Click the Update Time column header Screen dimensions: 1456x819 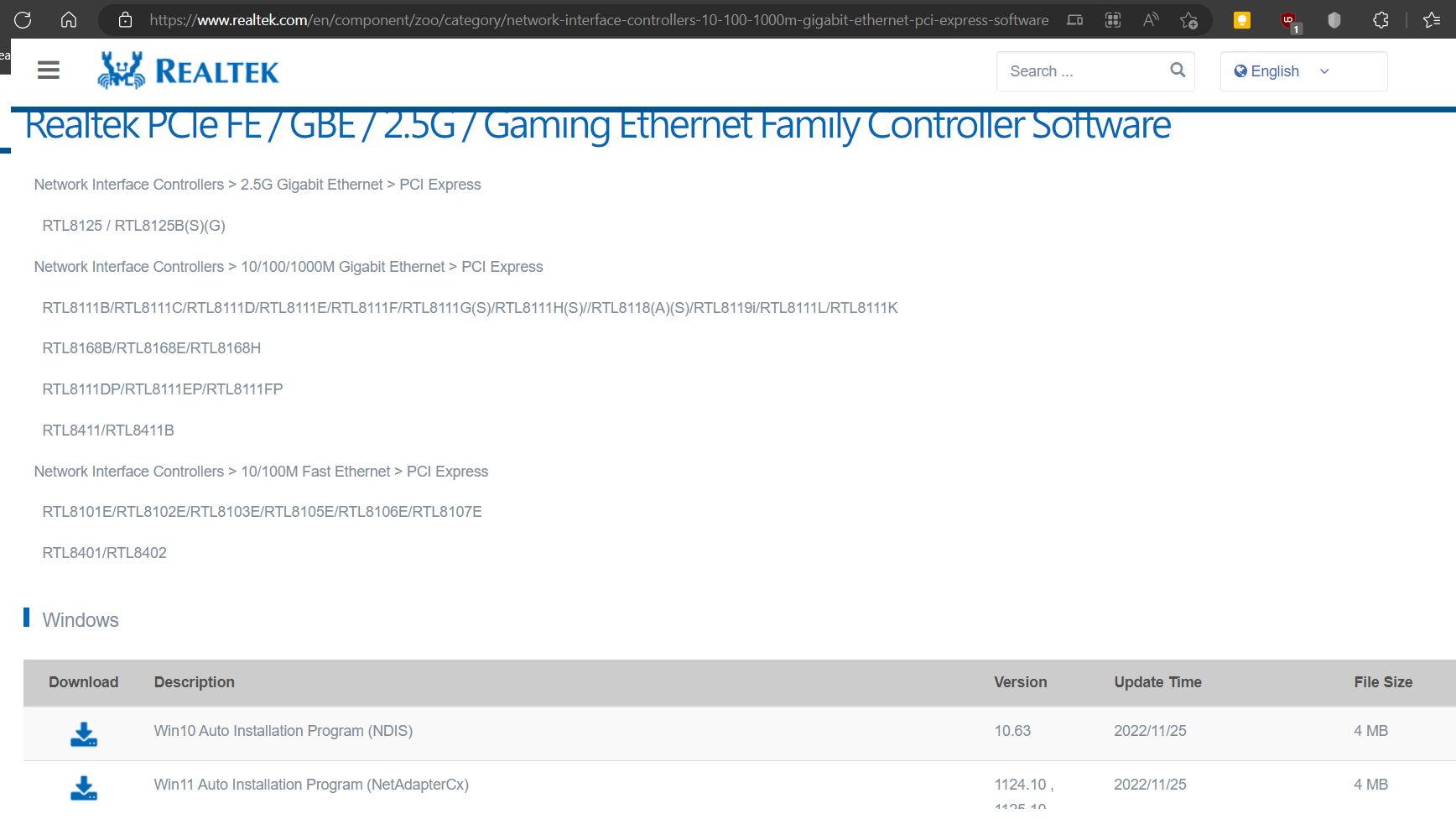1158,682
